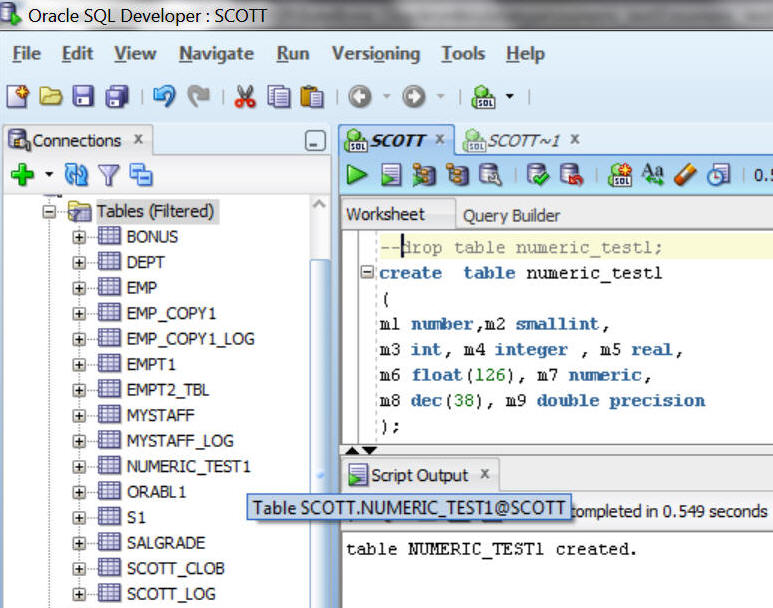Click the Schema Browser icon in Connections
773x608 pixels.
(141, 175)
